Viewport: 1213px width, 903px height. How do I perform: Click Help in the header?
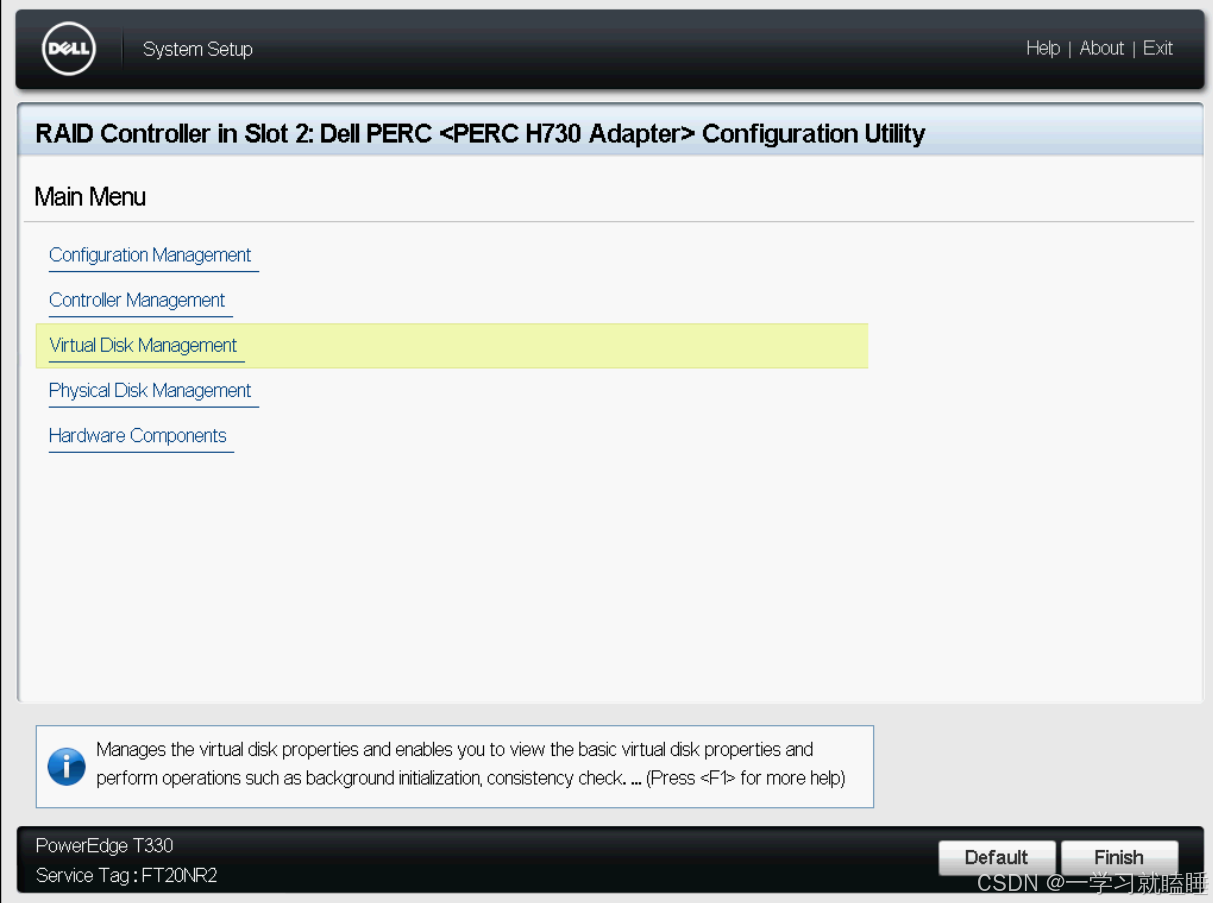coord(1043,48)
